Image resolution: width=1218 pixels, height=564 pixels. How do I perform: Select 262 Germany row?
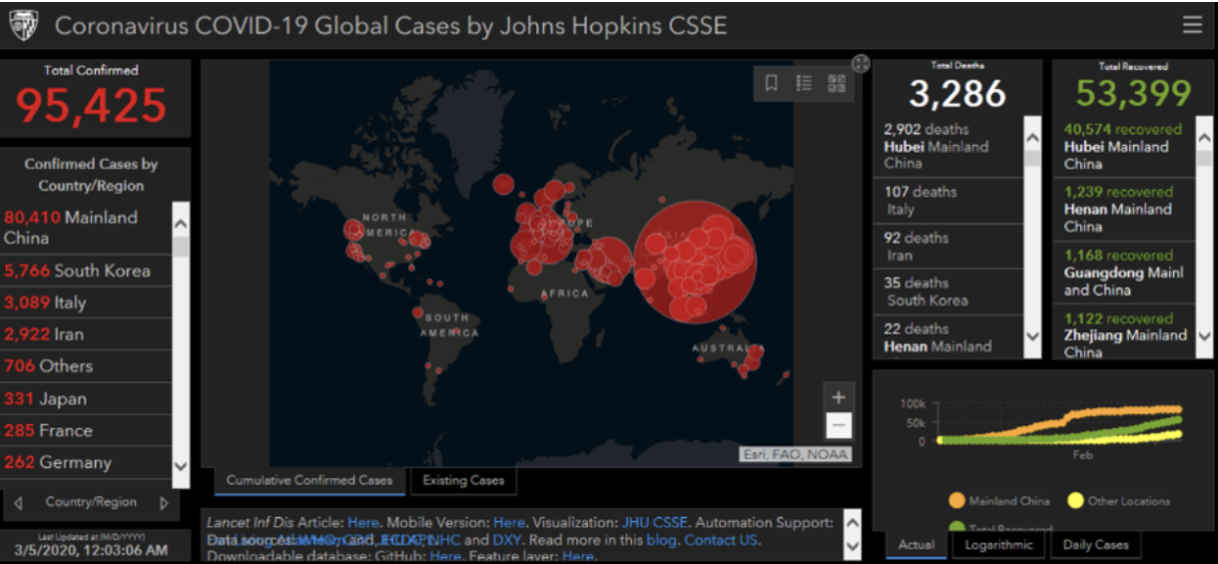tap(87, 462)
